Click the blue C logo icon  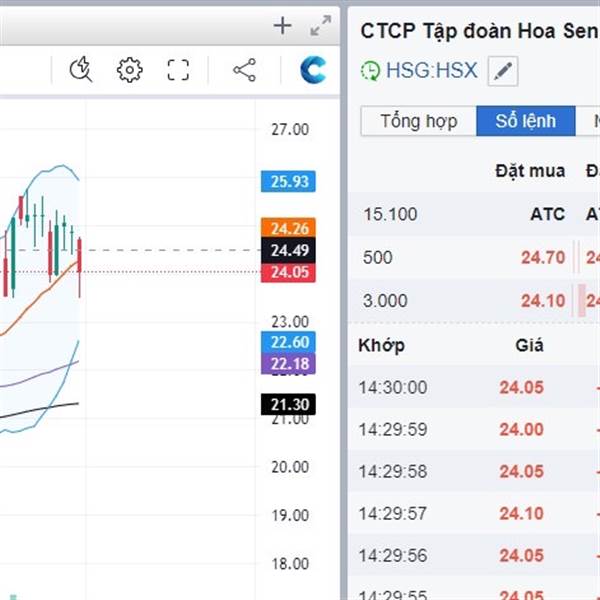pyautogui.click(x=313, y=70)
